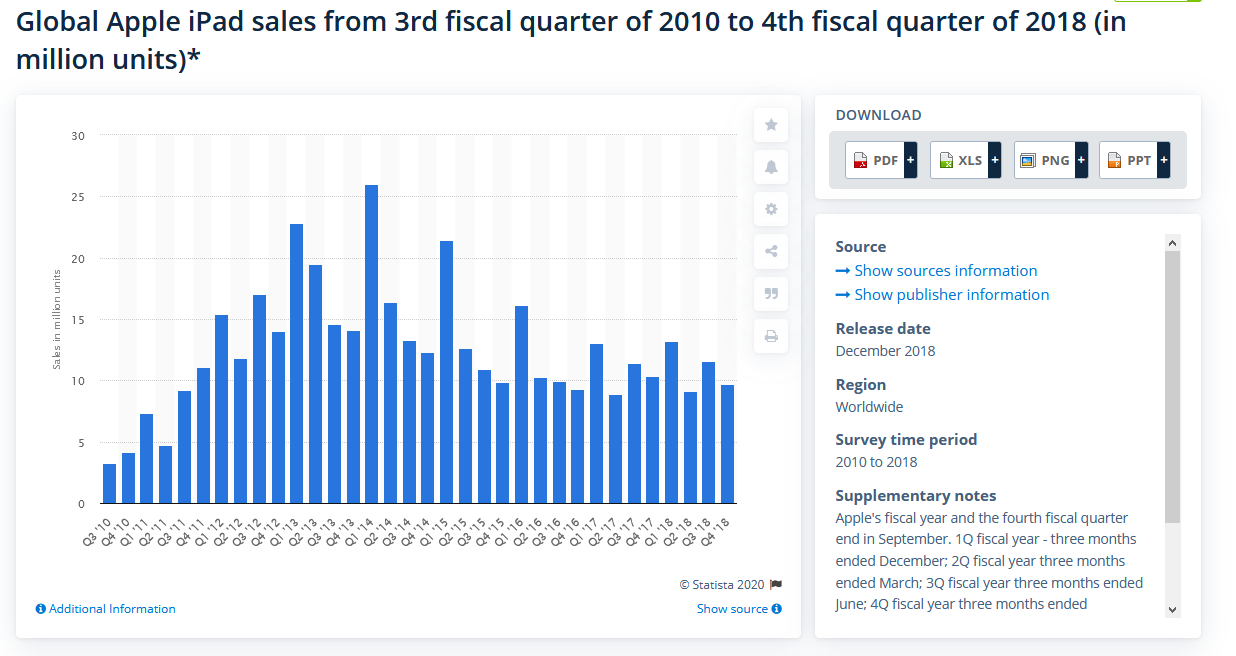Image resolution: width=1236 pixels, height=656 pixels.
Task: Click info icon next to Show source
Action: [x=777, y=609]
